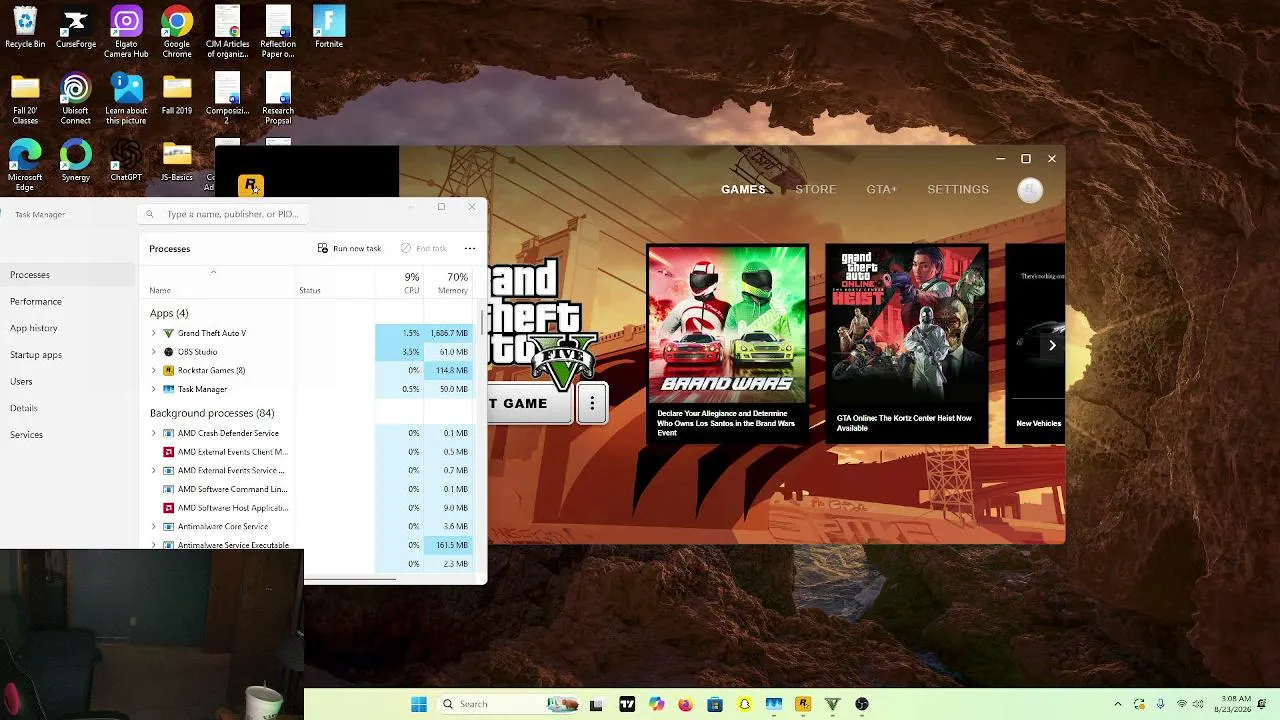Select the JS-Basics folder on desktop
Image resolution: width=1280 pixels, height=720 pixels.
tap(177, 160)
